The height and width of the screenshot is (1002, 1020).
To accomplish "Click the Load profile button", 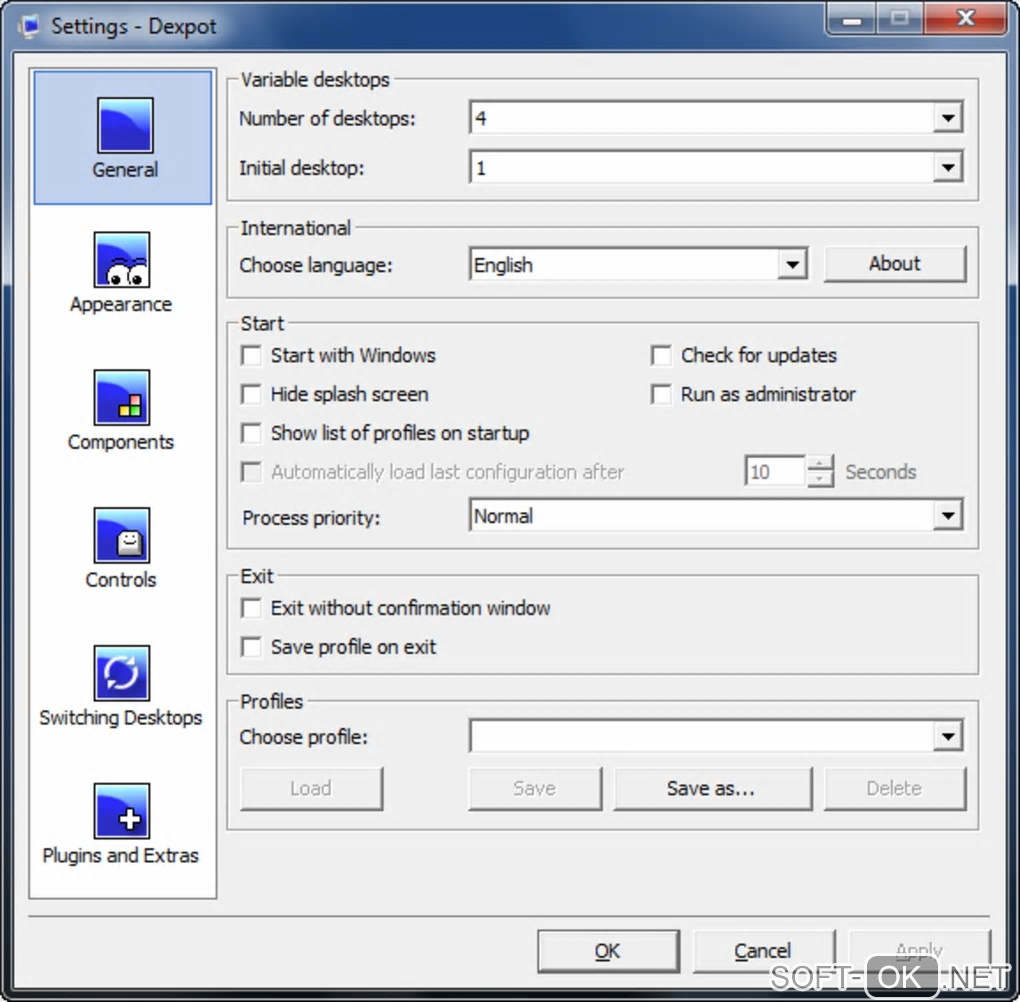I will tap(312, 789).
